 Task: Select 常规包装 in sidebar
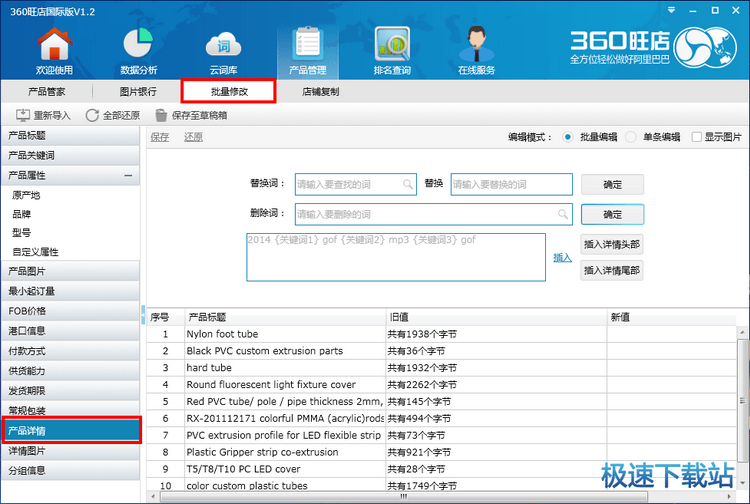[x=71, y=410]
